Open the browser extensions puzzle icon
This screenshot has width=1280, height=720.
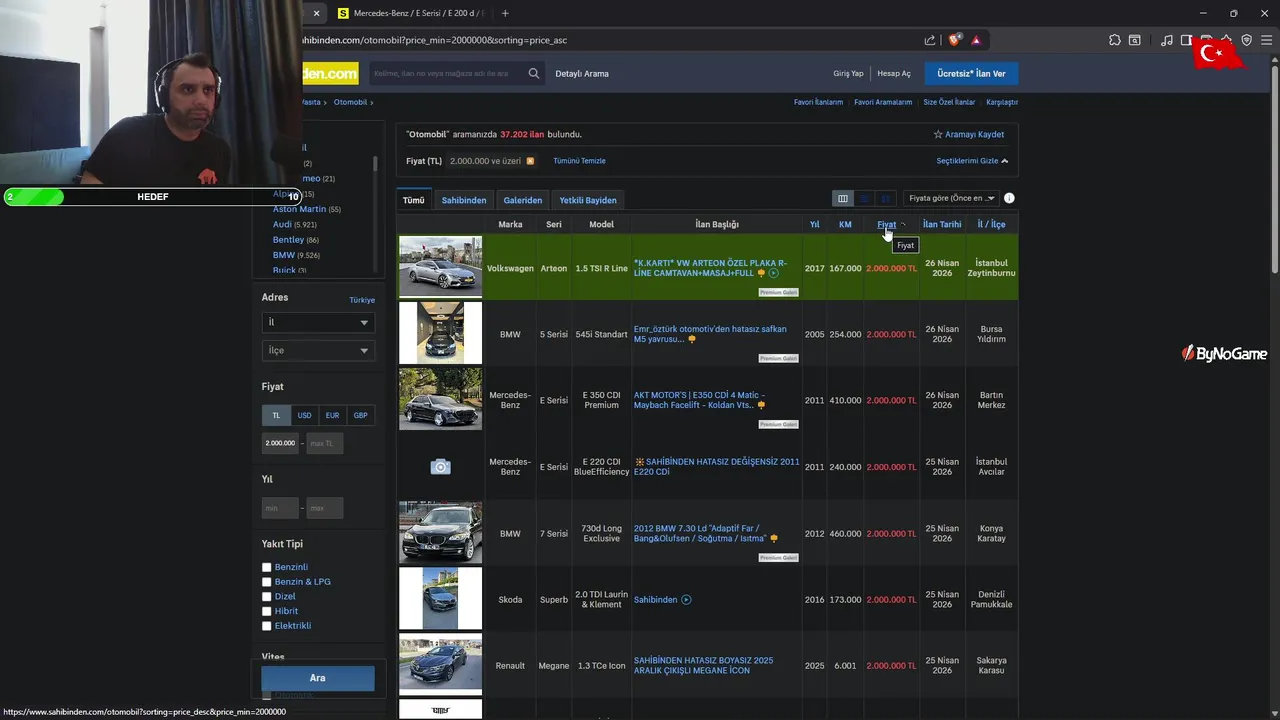coord(1115,40)
